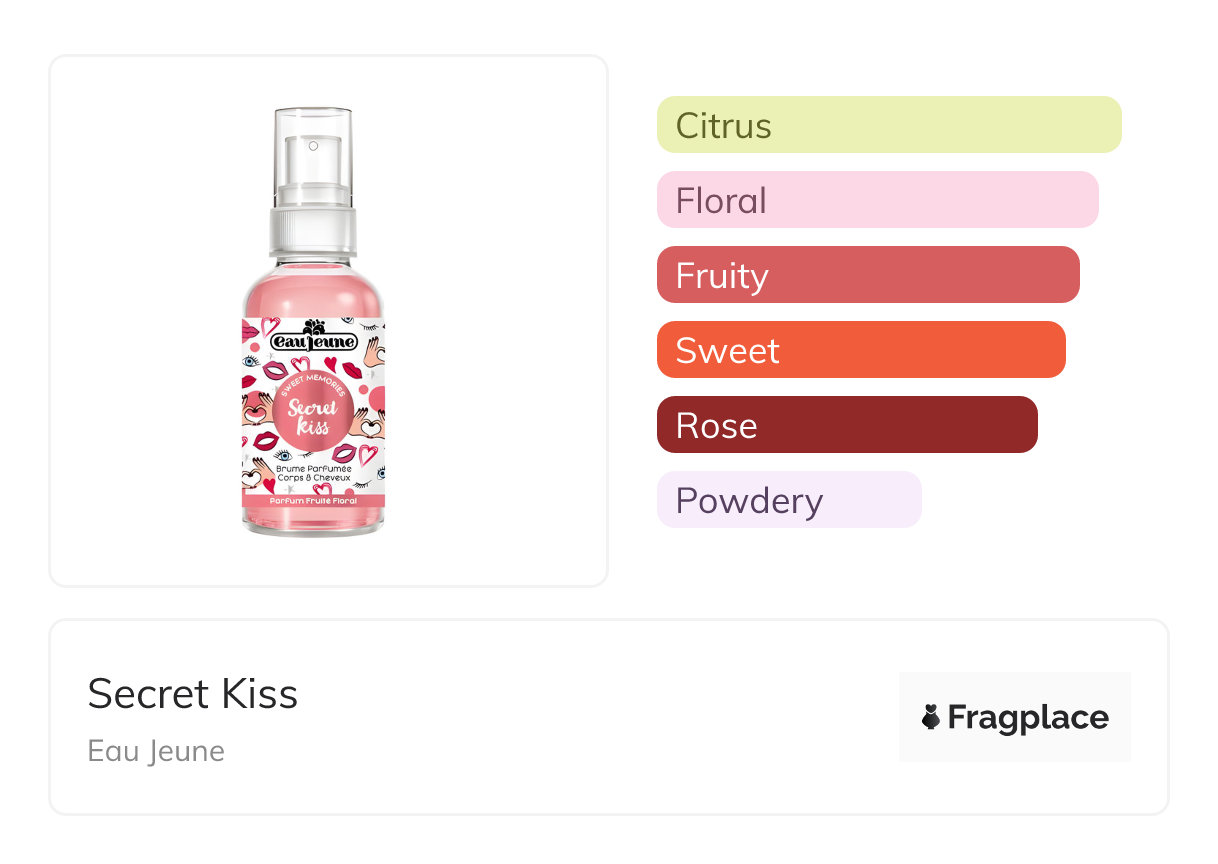Image resolution: width=1218 pixels, height=864 pixels.
Task: Click the Sweet Memories arc text on the label
Action: (312, 375)
